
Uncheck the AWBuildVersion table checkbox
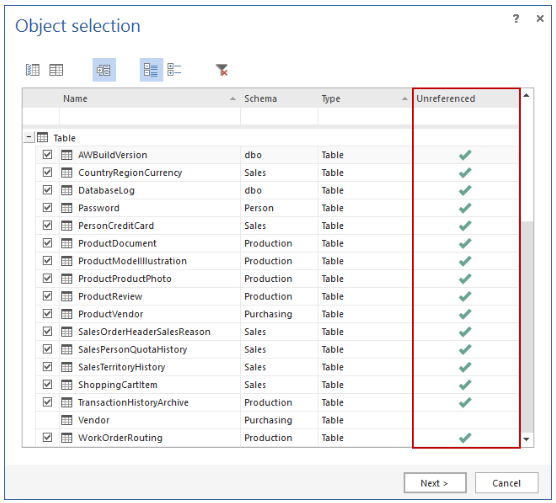click(x=47, y=155)
